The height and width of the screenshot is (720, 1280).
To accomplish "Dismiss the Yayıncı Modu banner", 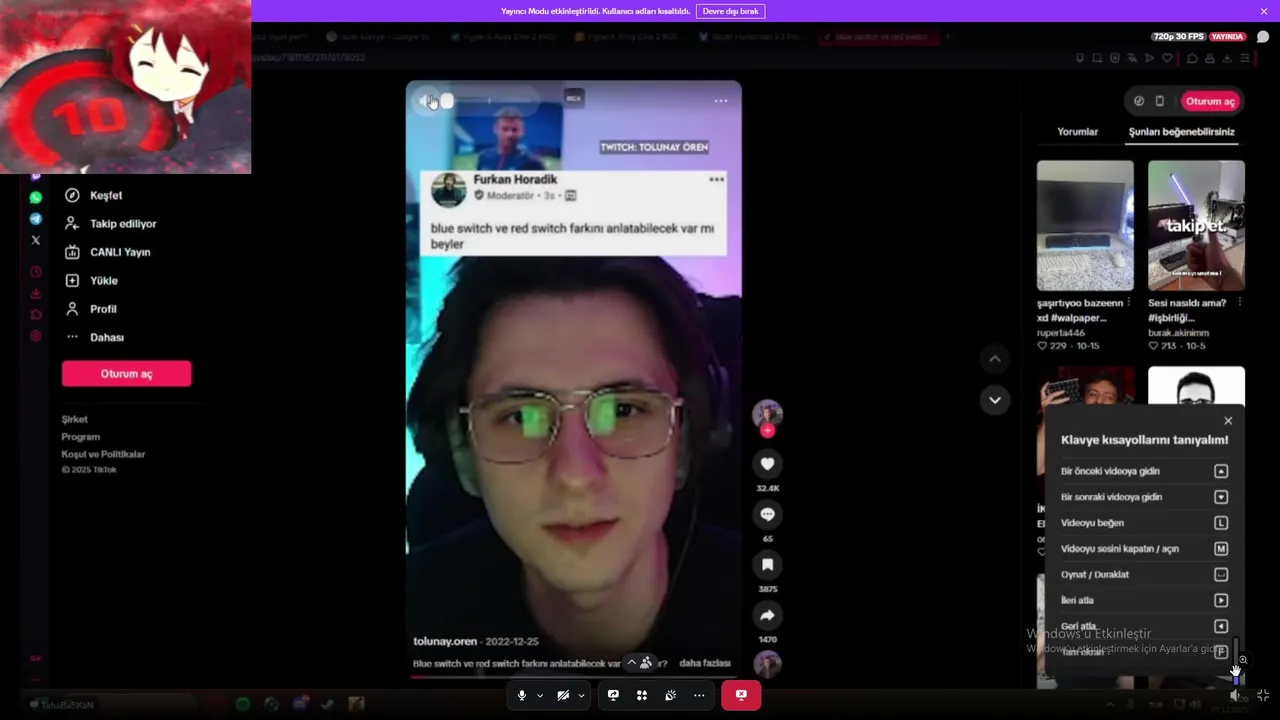I will [1264, 11].
